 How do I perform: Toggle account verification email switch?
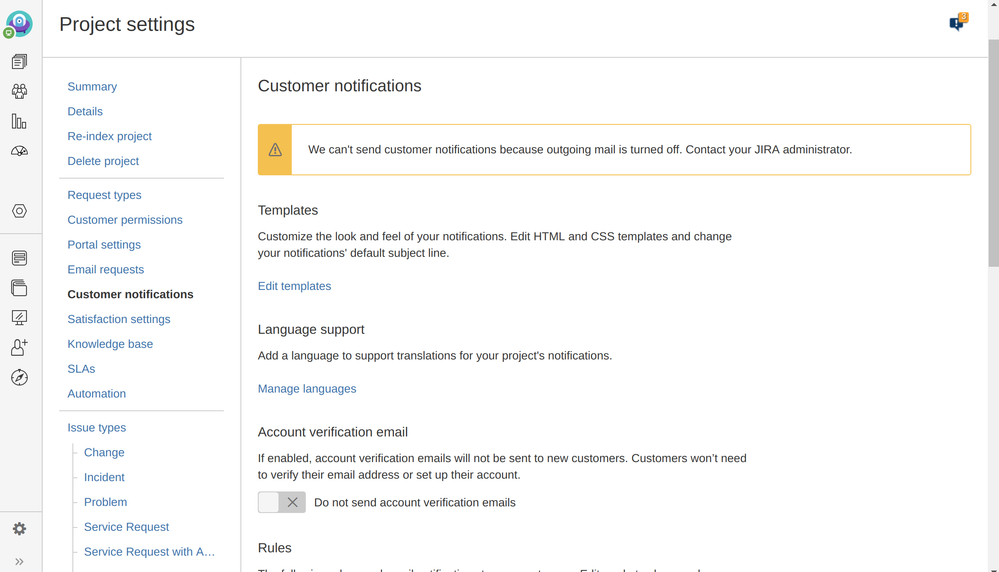point(282,502)
